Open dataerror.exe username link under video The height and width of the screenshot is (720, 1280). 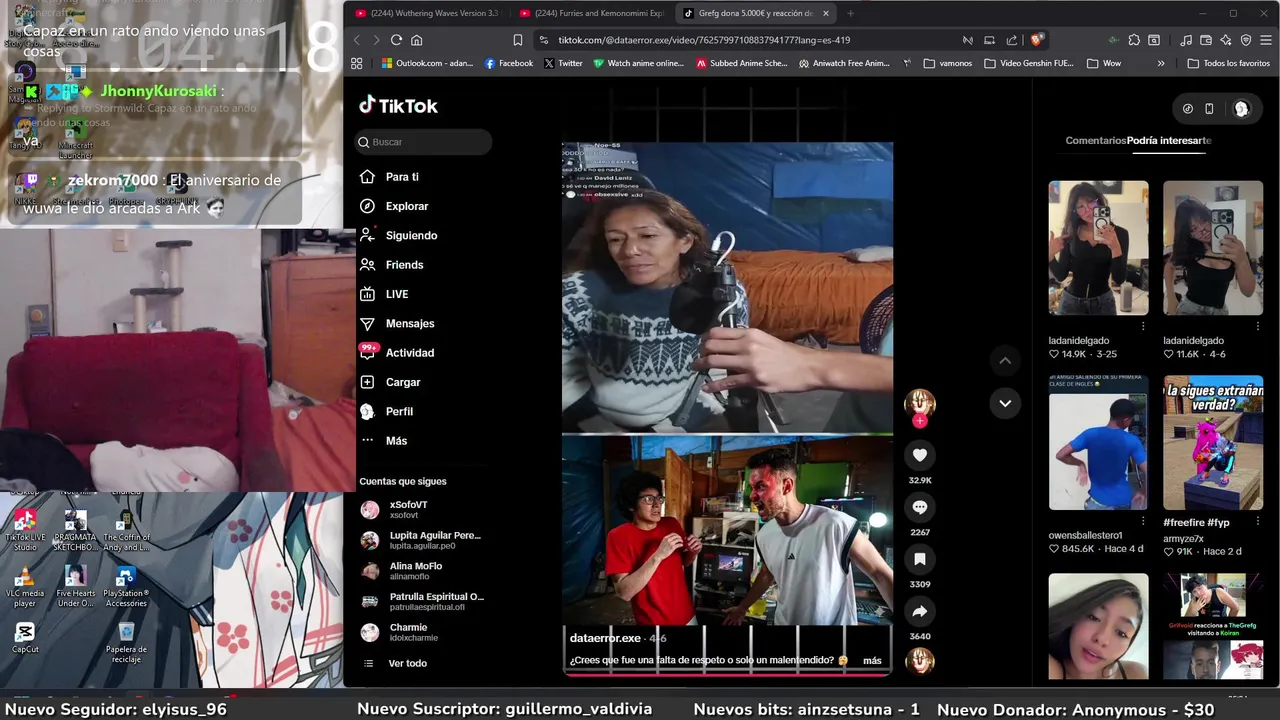(x=605, y=638)
